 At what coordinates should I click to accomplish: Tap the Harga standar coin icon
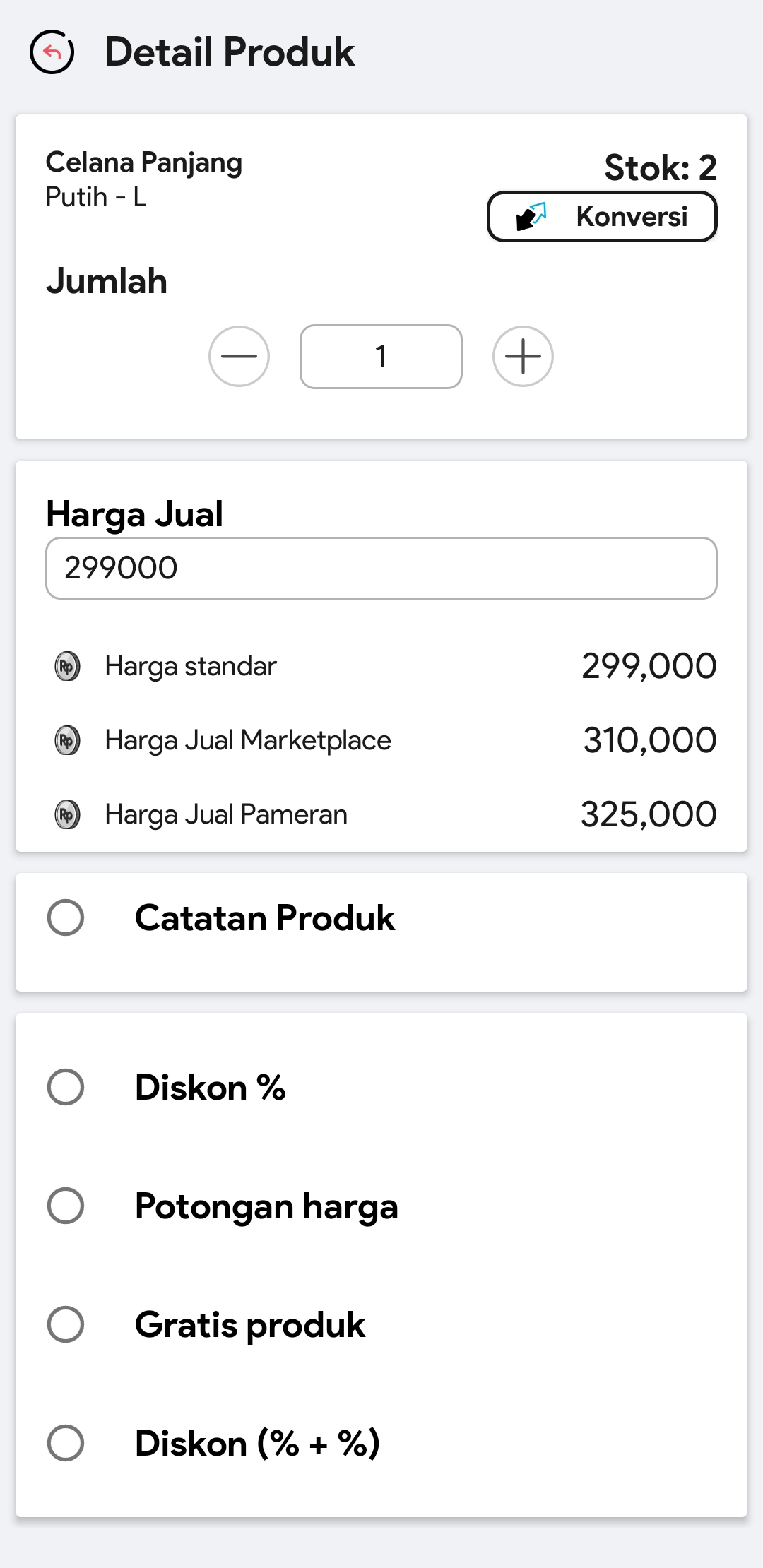point(67,666)
